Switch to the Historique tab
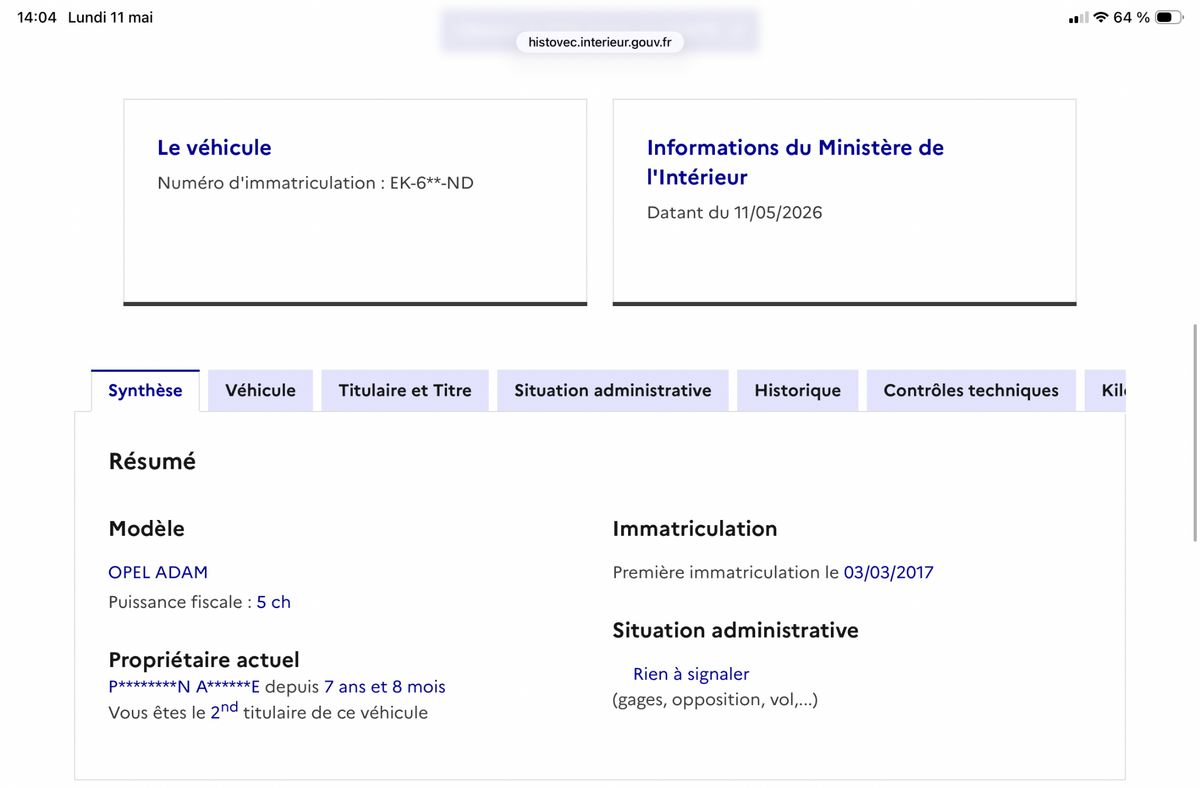 click(x=797, y=390)
